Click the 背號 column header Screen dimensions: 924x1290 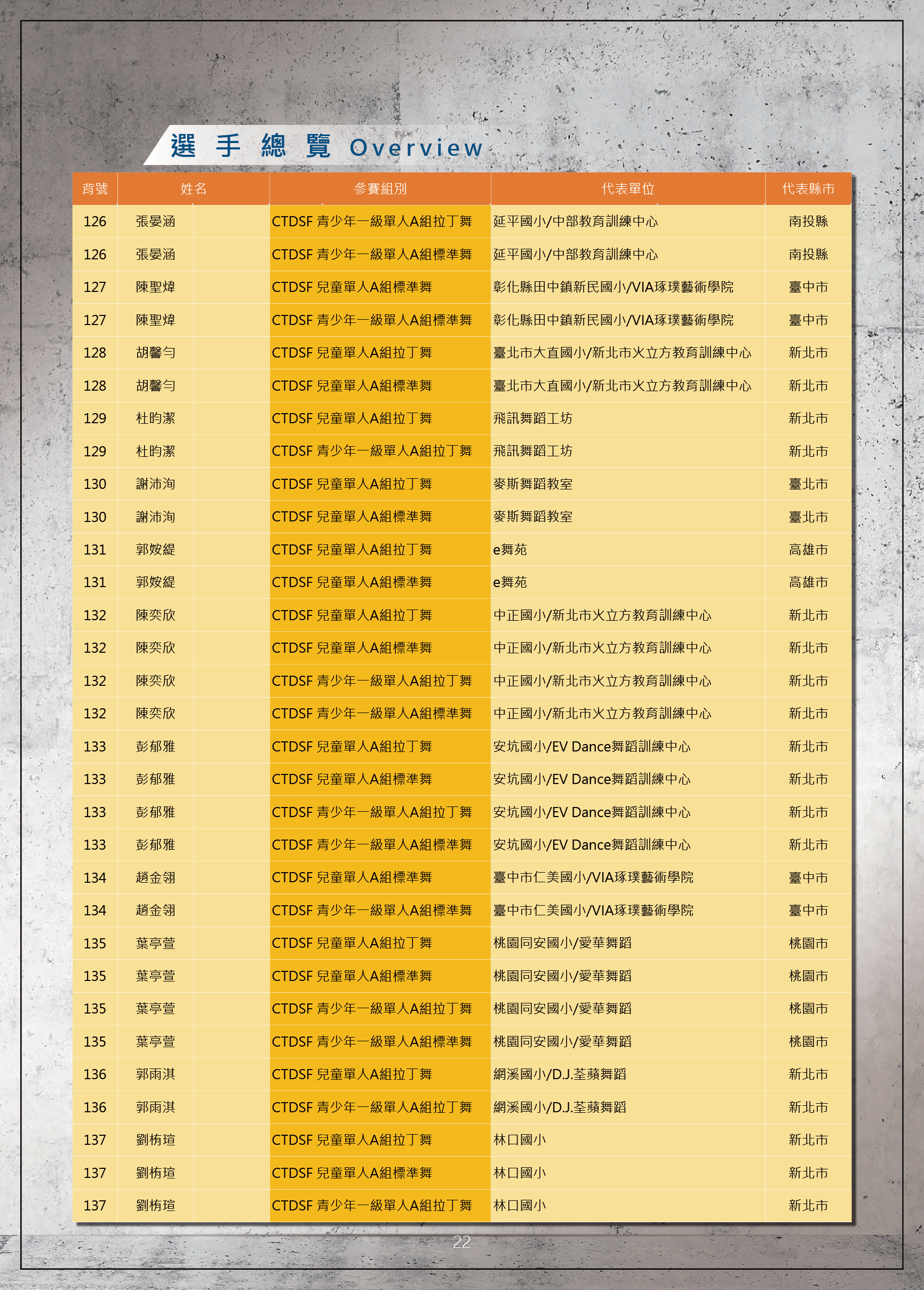94,189
